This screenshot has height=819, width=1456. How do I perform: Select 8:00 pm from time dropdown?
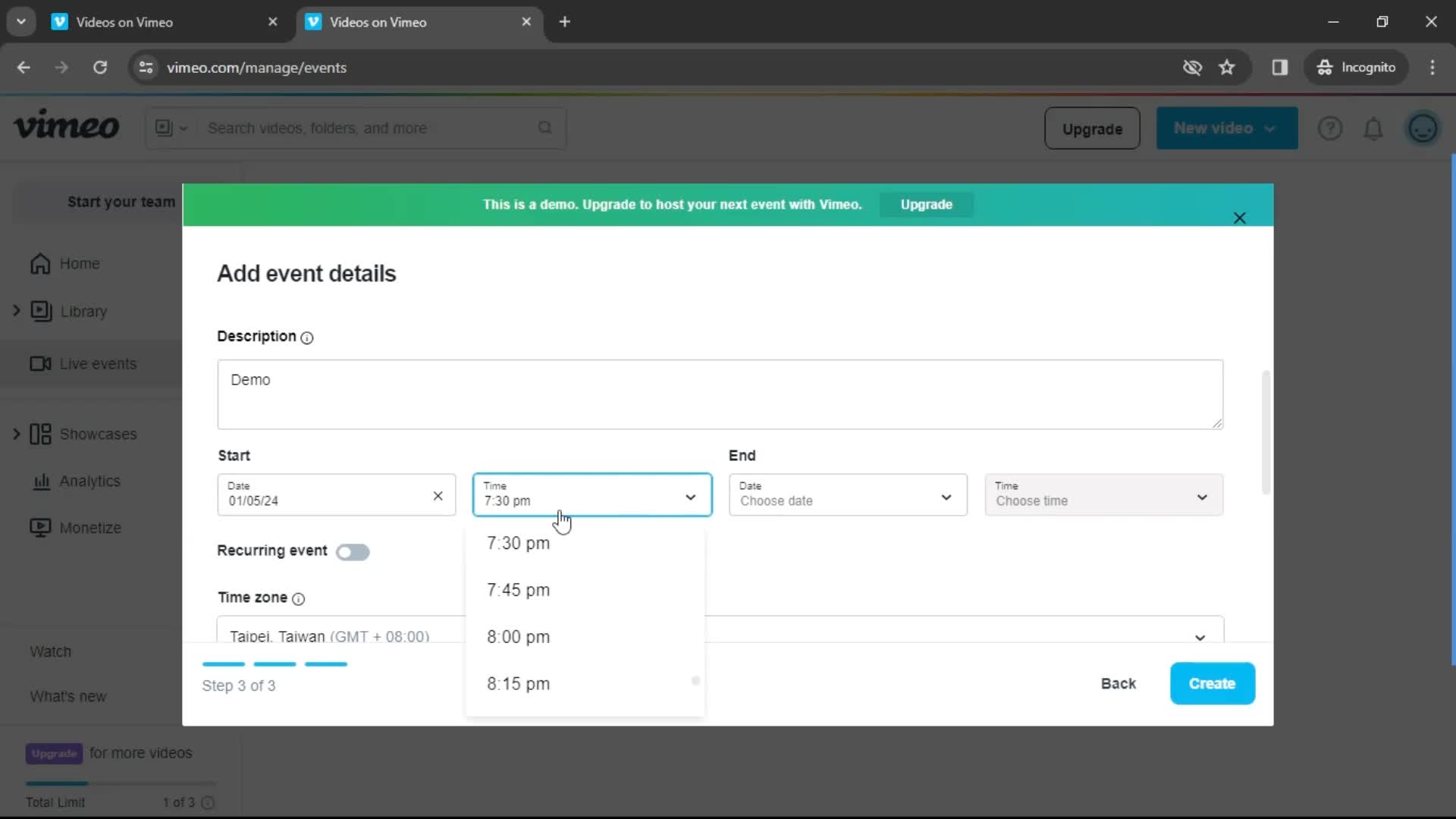pos(519,636)
